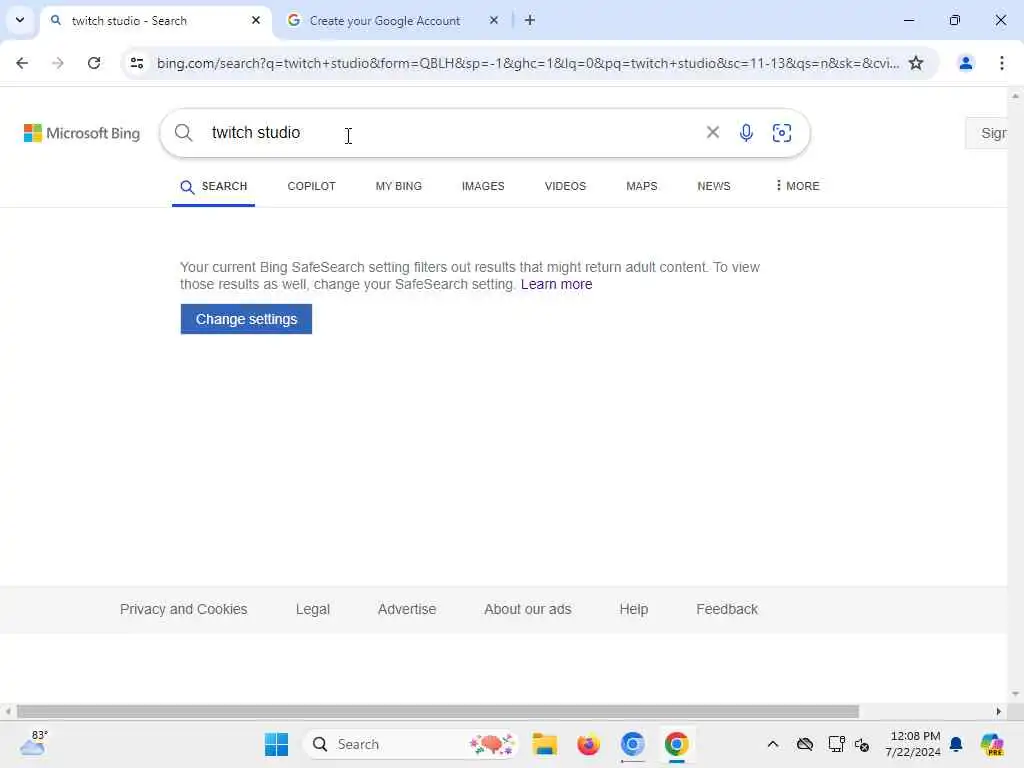Open the Help footer link
Image resolution: width=1024 pixels, height=768 pixels.
coord(633,609)
